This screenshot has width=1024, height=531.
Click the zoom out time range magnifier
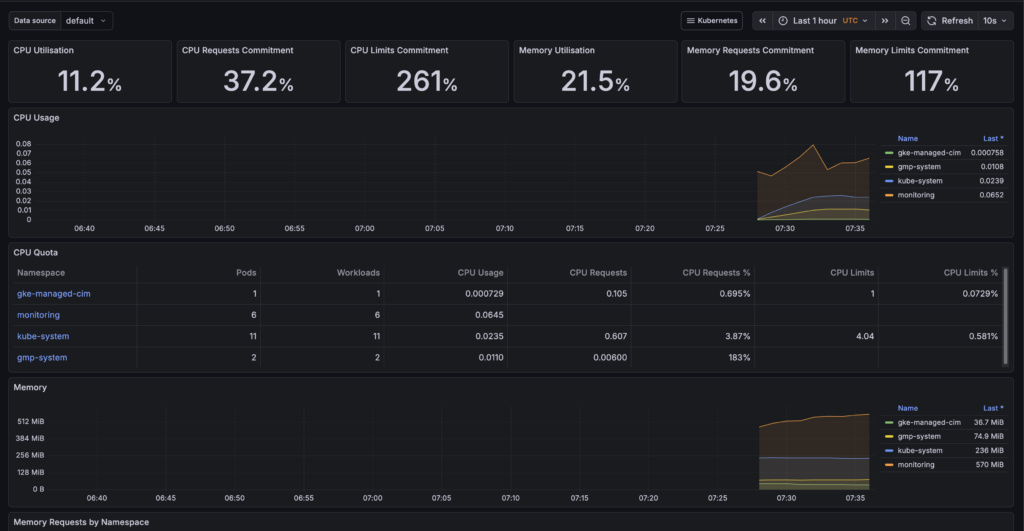[x=905, y=20]
